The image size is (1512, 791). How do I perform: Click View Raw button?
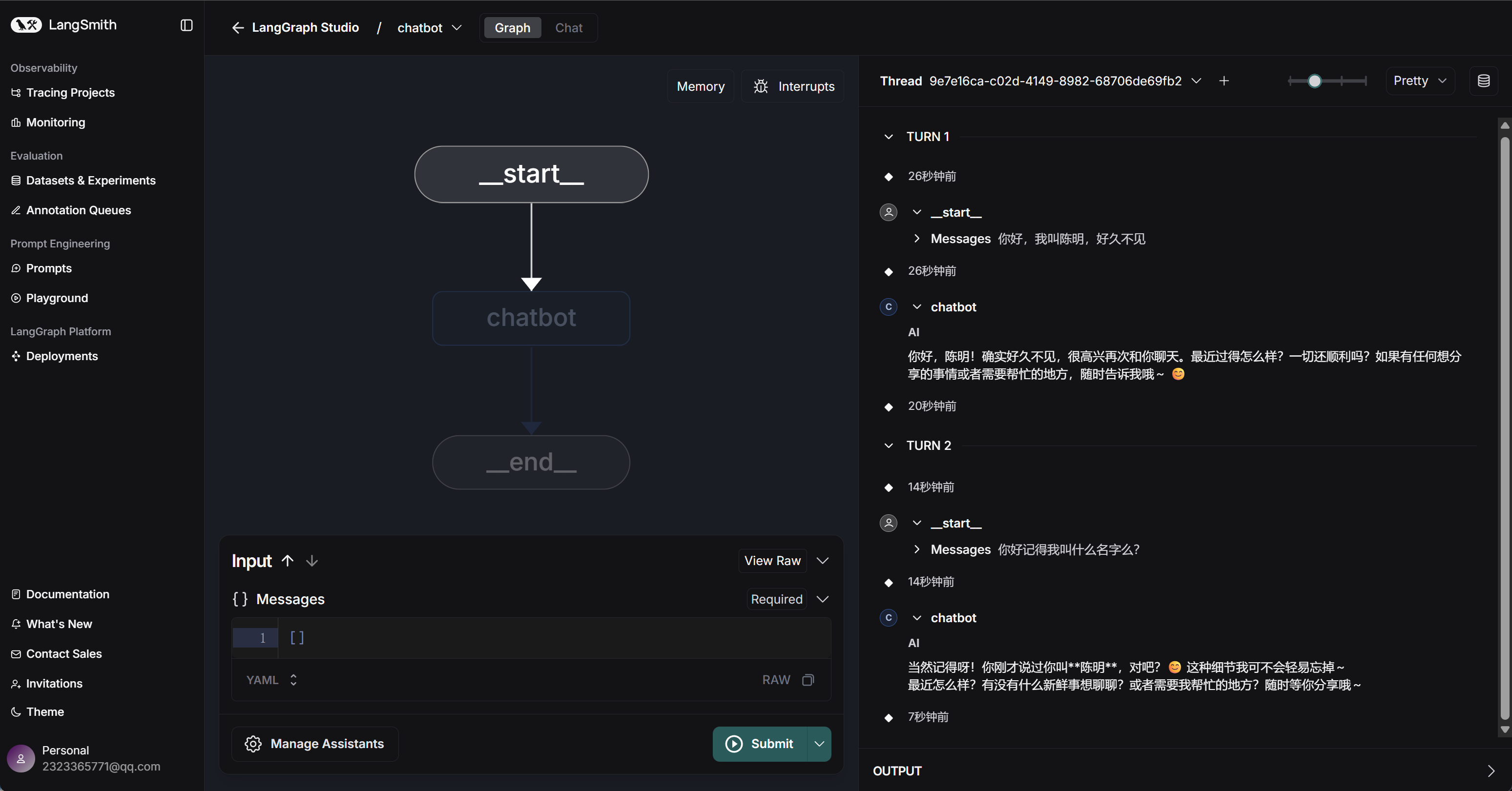[772, 560]
